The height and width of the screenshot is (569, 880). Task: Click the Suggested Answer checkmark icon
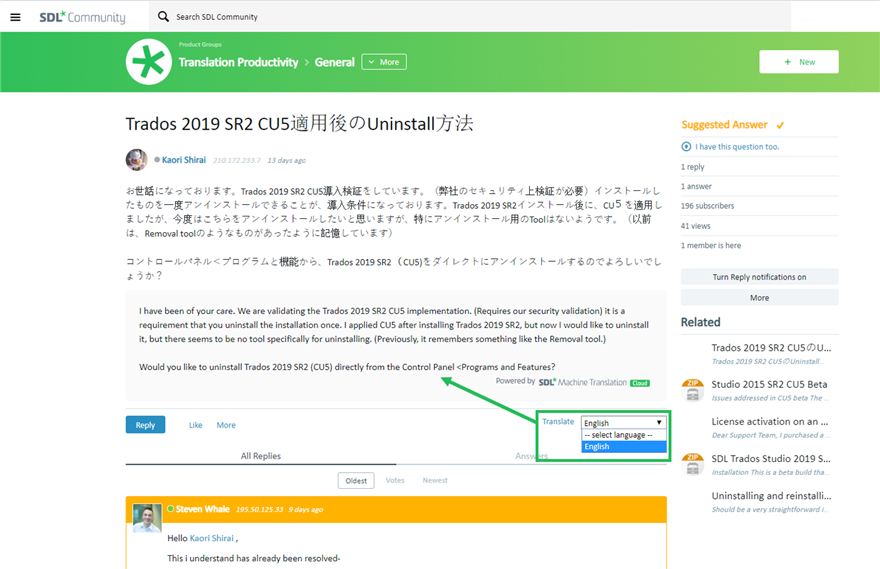pyautogui.click(x=780, y=125)
